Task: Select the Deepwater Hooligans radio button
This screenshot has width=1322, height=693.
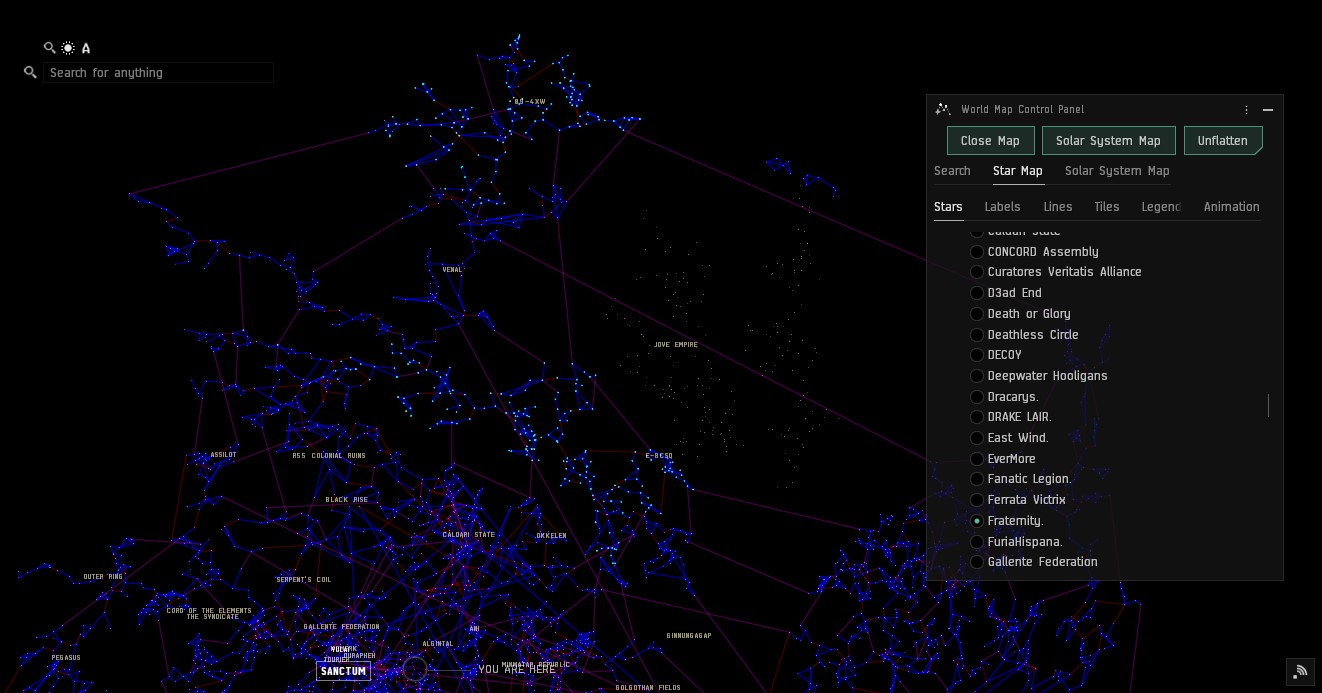Action: click(977, 376)
